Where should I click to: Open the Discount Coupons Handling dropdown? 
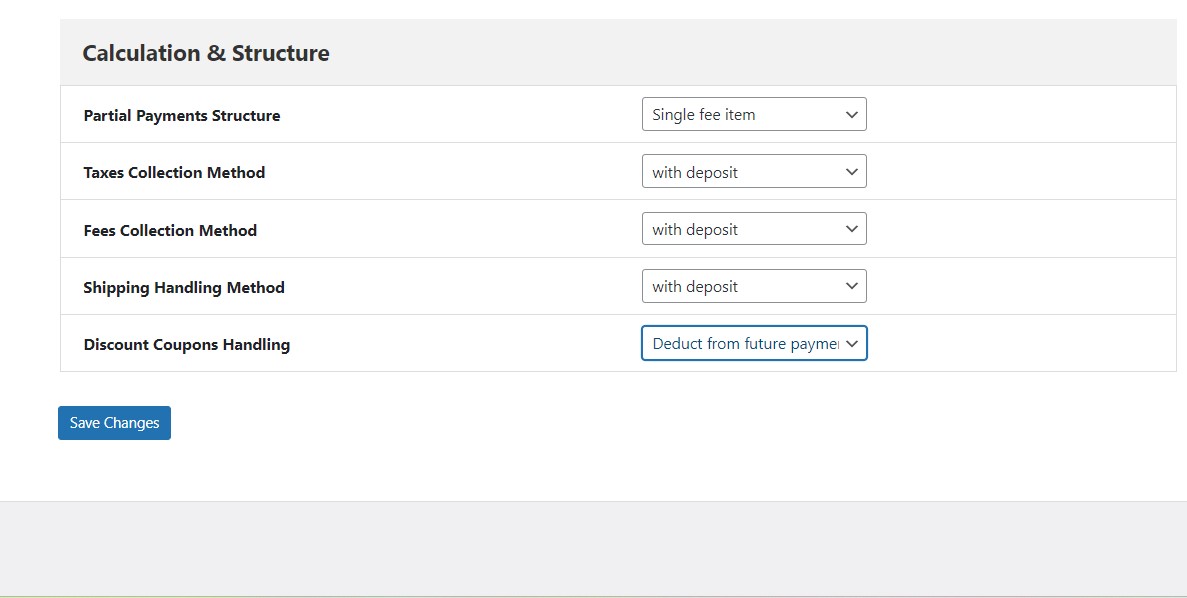[x=754, y=344]
